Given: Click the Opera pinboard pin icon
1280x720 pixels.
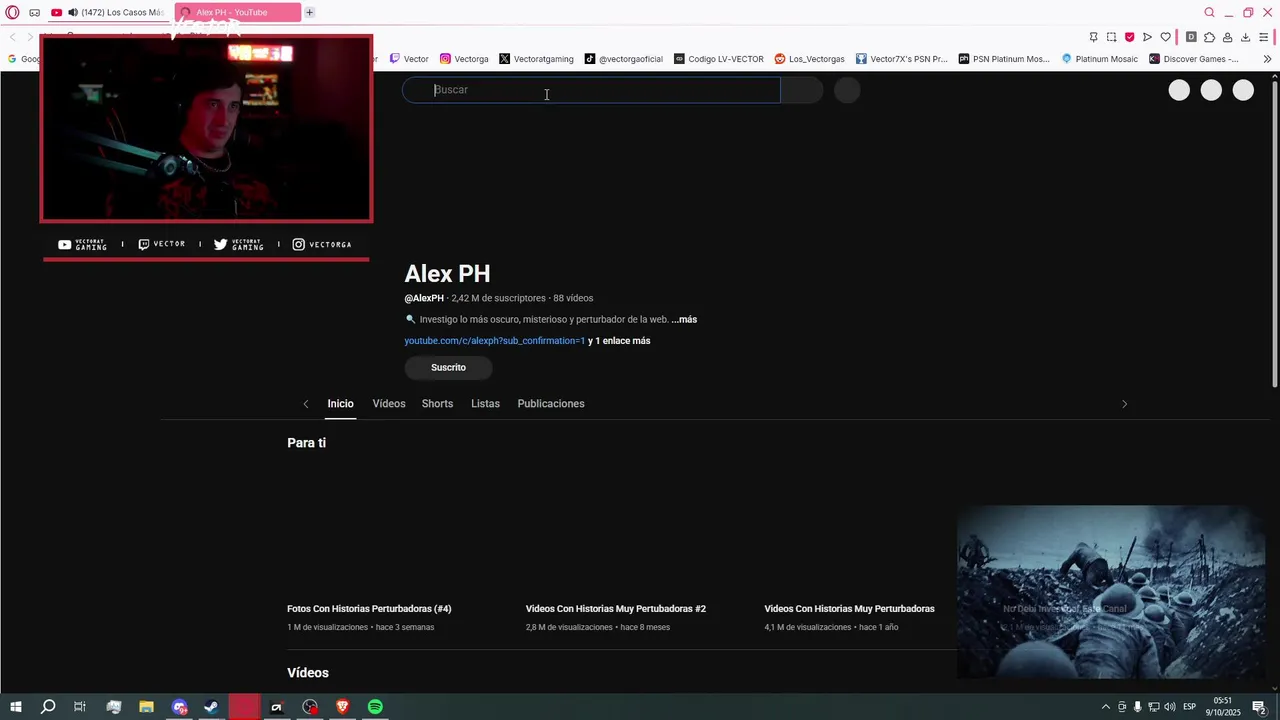Looking at the screenshot, I should [1093, 37].
